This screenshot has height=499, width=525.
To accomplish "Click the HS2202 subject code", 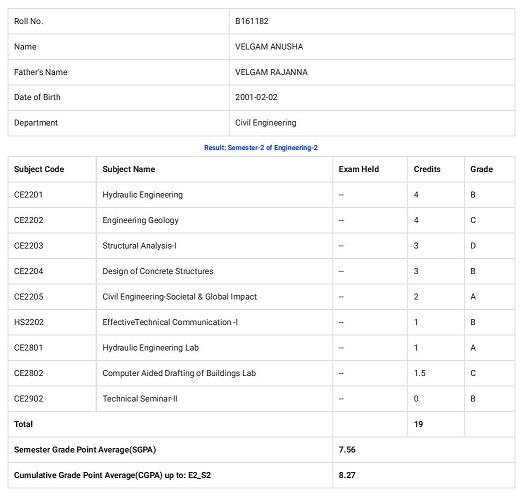I will (29, 322).
